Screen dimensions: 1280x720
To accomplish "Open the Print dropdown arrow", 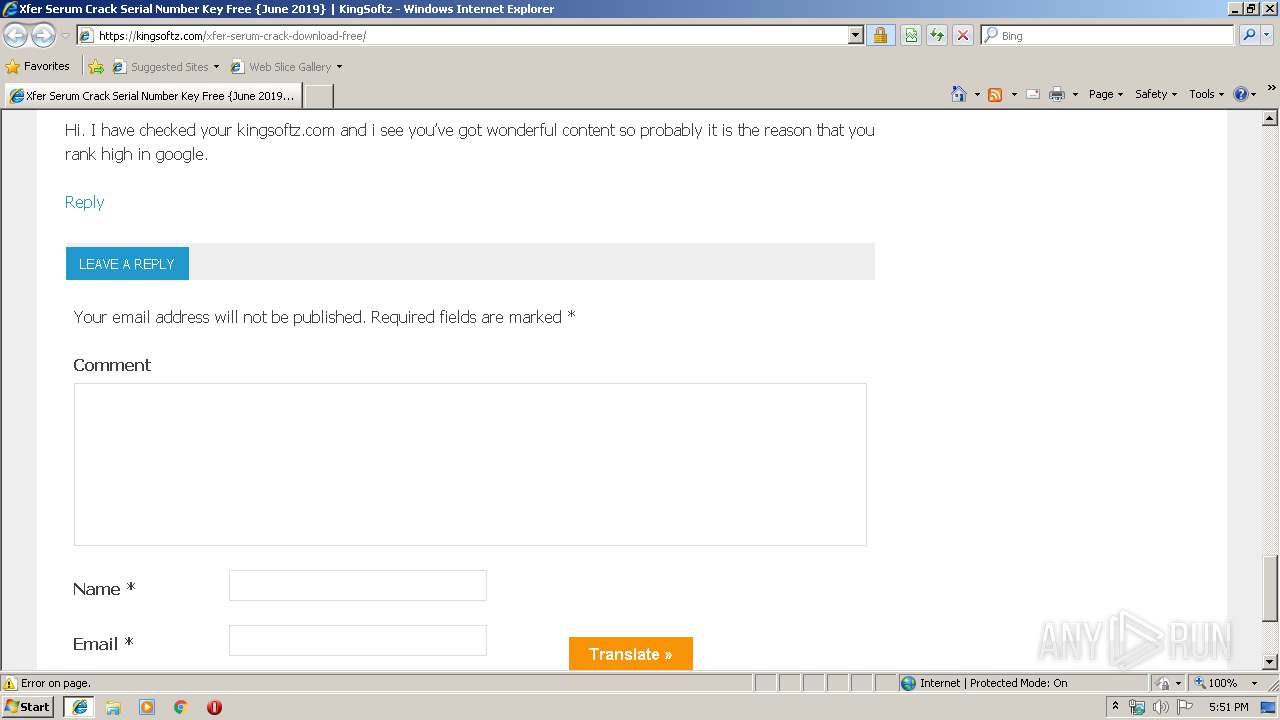I will coord(1075,94).
